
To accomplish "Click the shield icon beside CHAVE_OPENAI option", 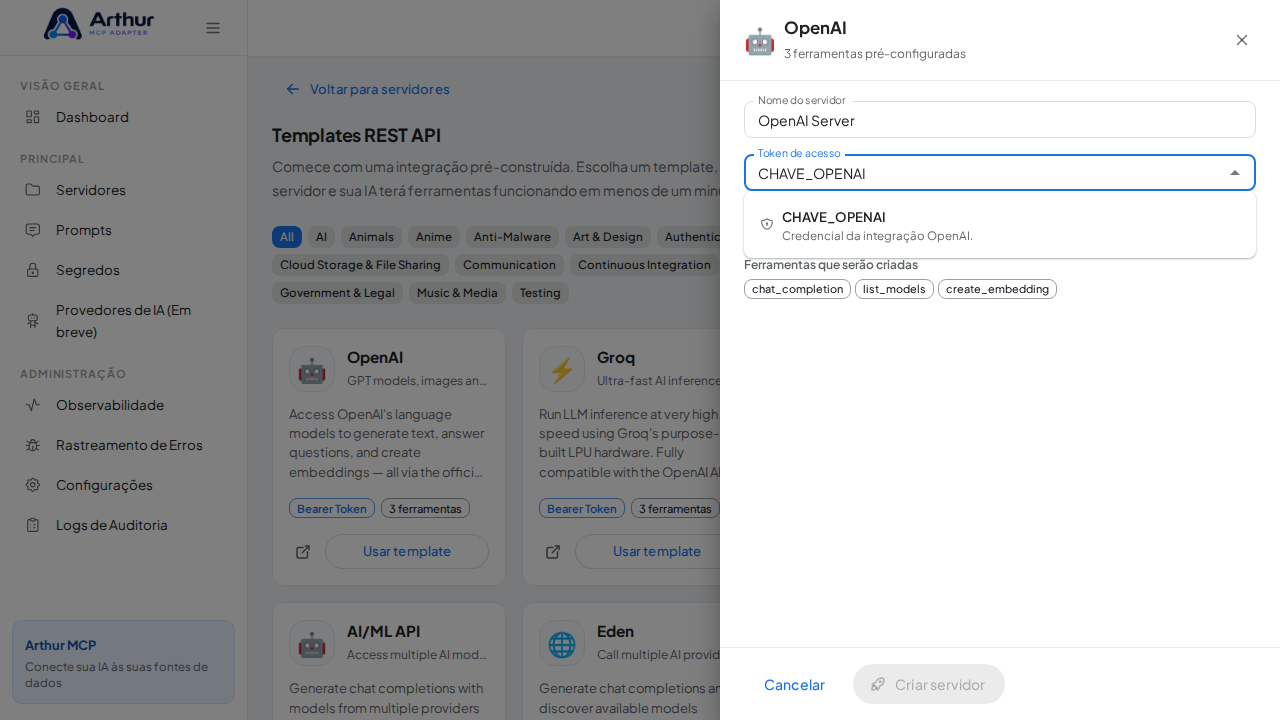I will point(767,224).
